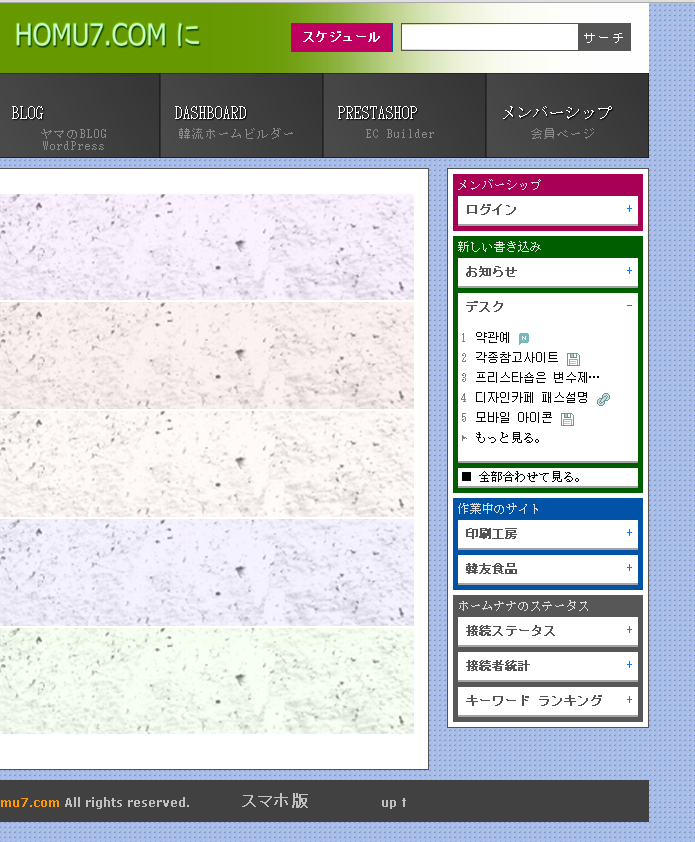Click the disk icon next to 각종참고사이트
695x842 pixels.
tap(573, 358)
